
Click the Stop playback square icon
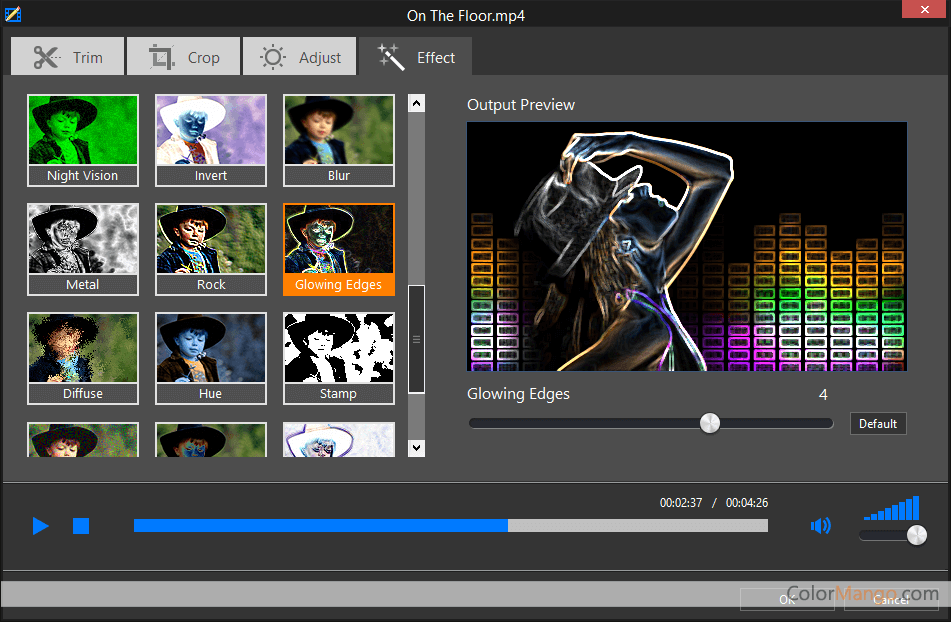(81, 525)
